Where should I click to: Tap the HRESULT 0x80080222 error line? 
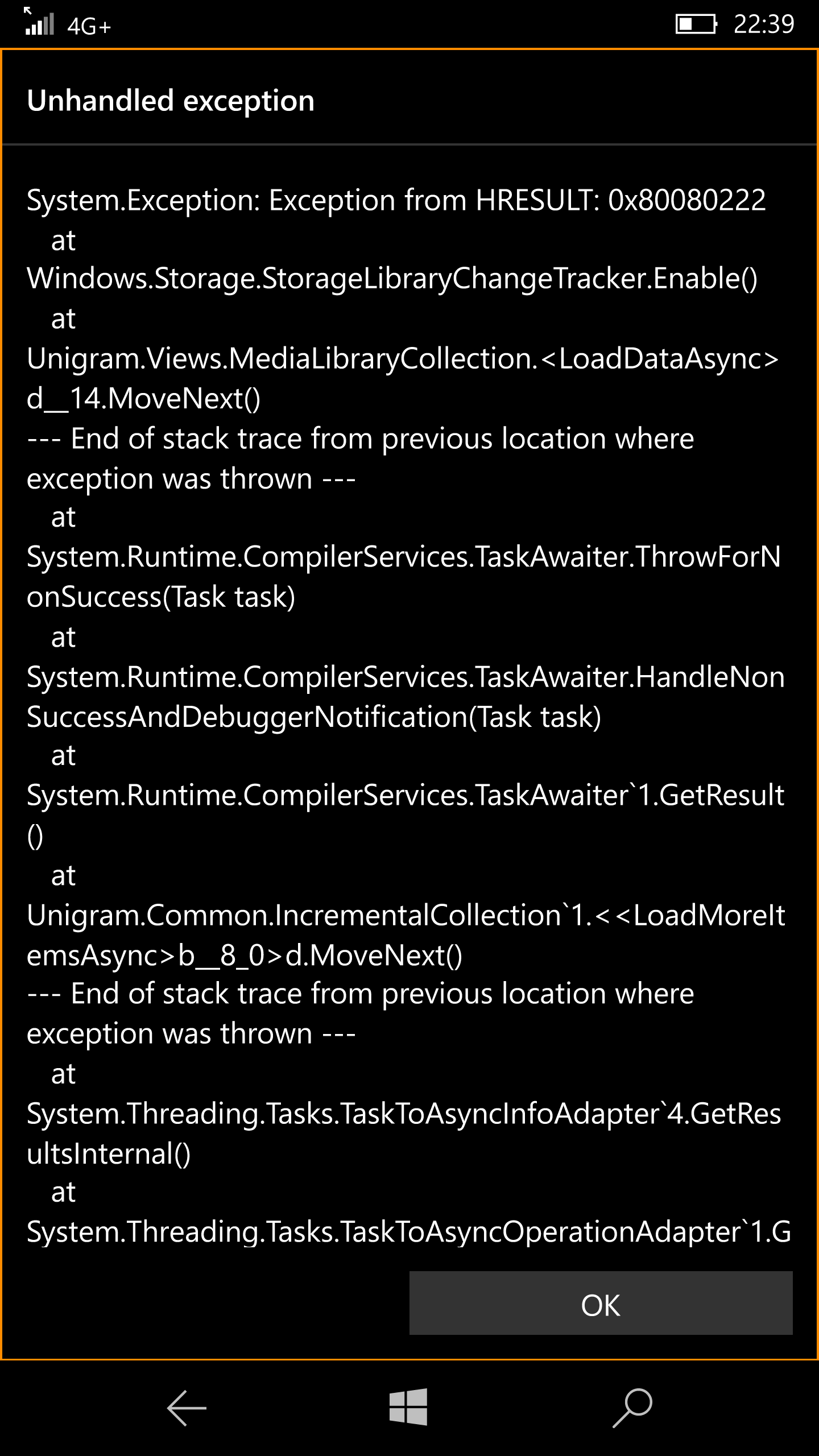[396, 200]
